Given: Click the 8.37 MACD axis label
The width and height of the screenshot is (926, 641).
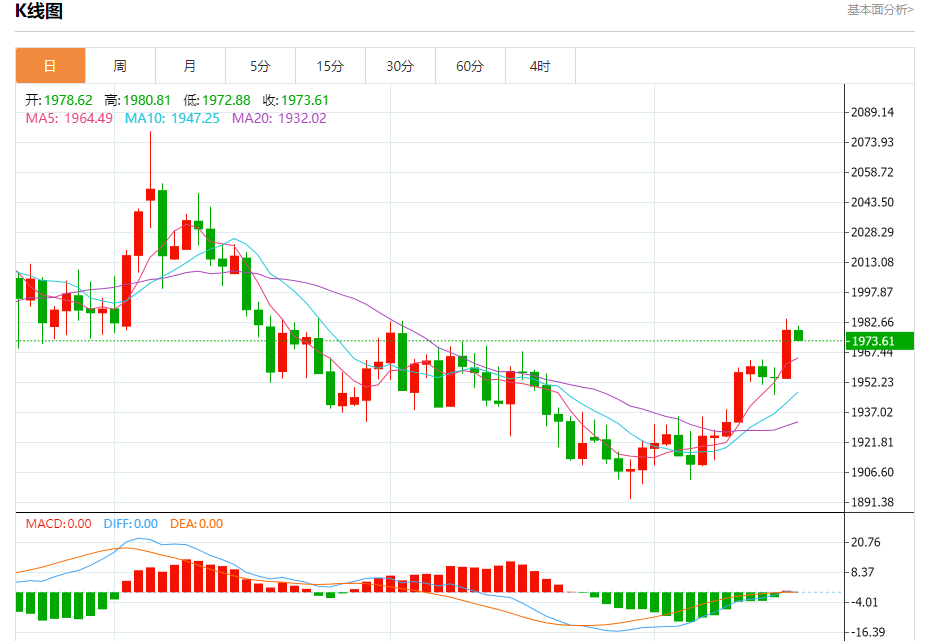Looking at the screenshot, I should tap(862, 572).
